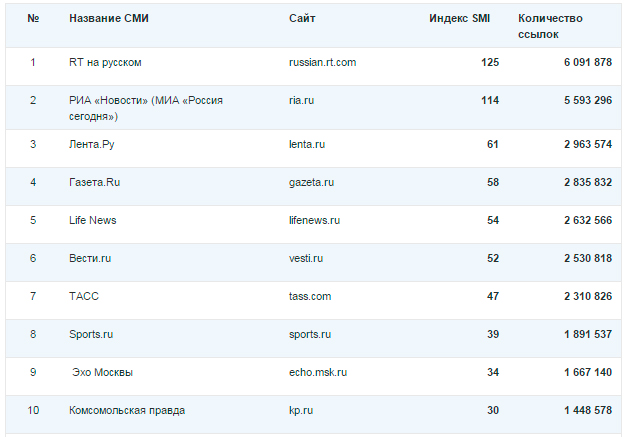Click the vesti.ru site link

coord(306,258)
